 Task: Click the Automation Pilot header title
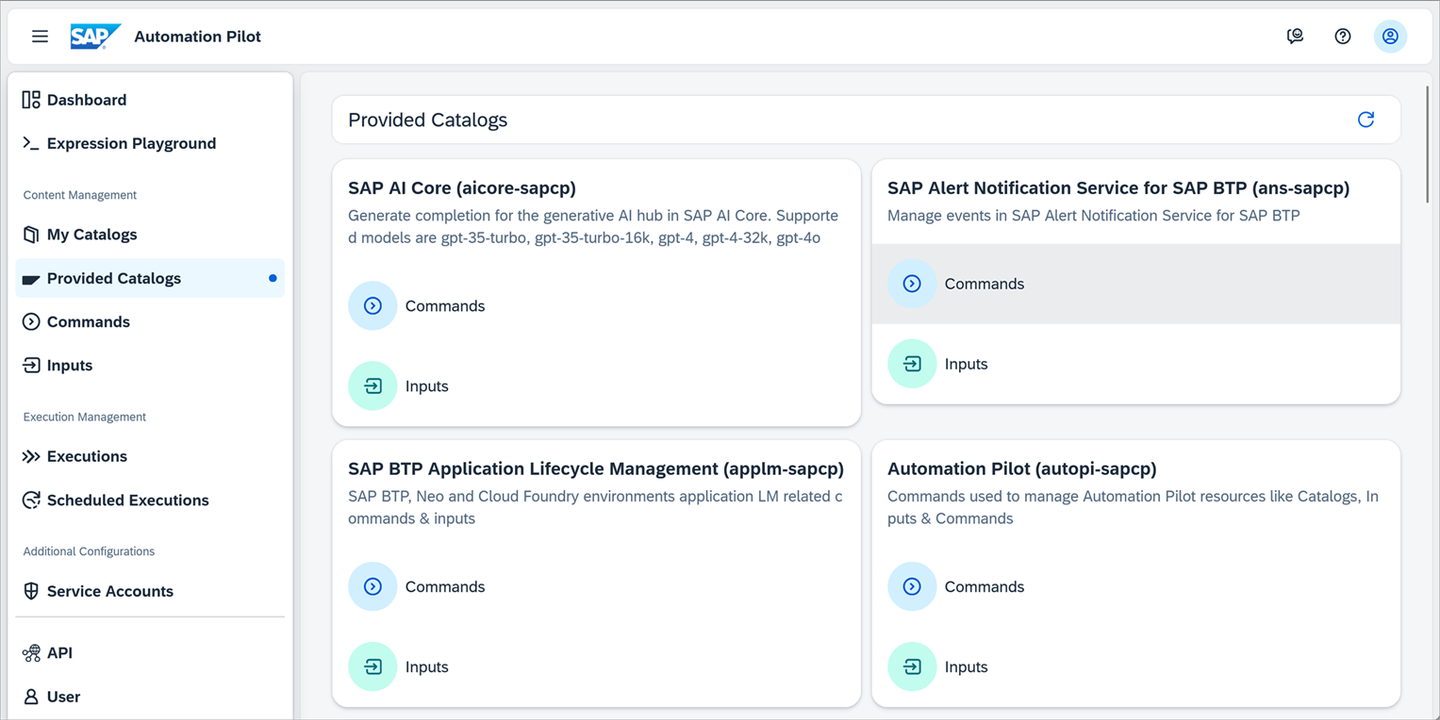pyautogui.click(x=198, y=36)
